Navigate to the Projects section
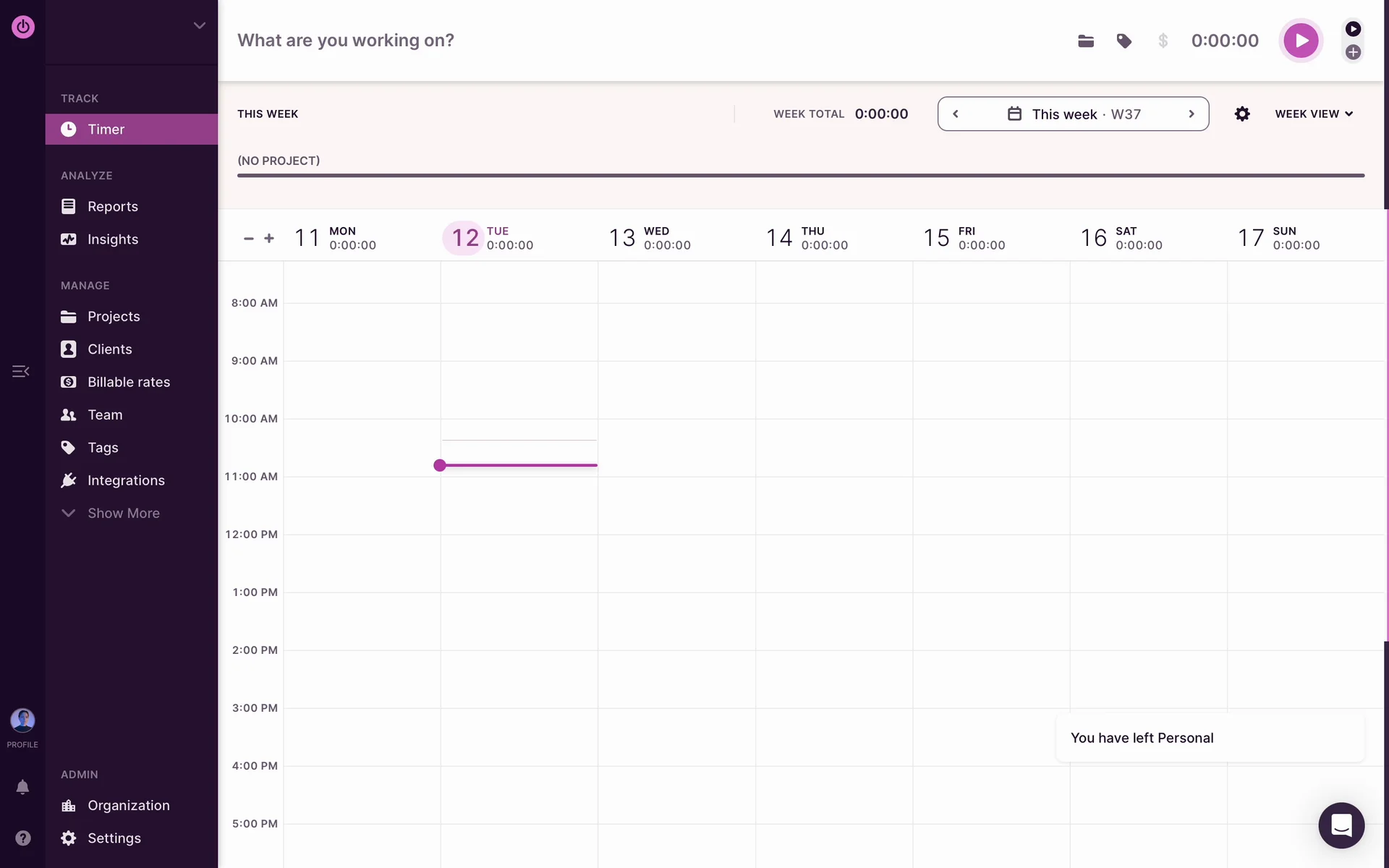Screen dimensions: 1389x868 coord(114,316)
